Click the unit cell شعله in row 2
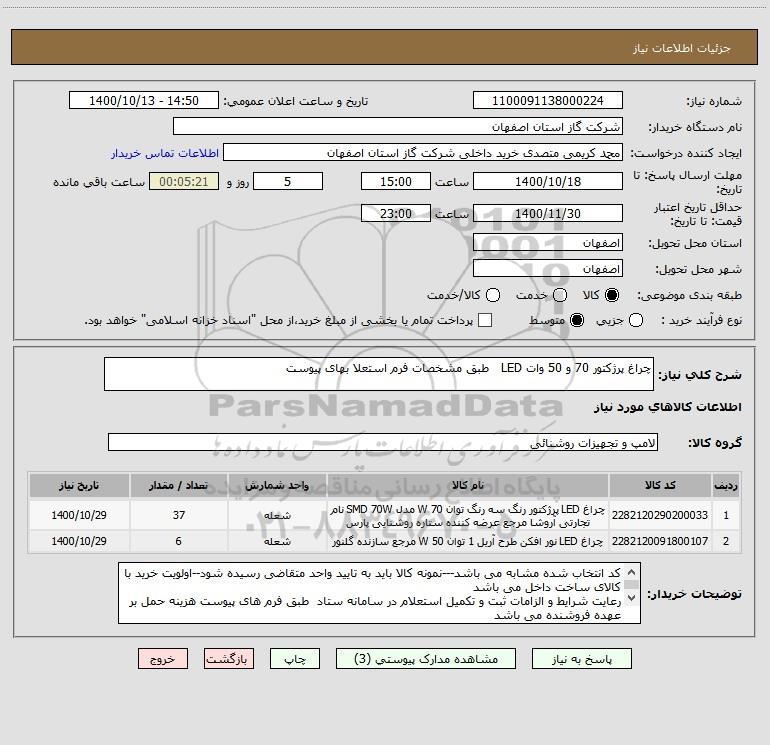The width and height of the screenshot is (770, 745). coord(277,541)
